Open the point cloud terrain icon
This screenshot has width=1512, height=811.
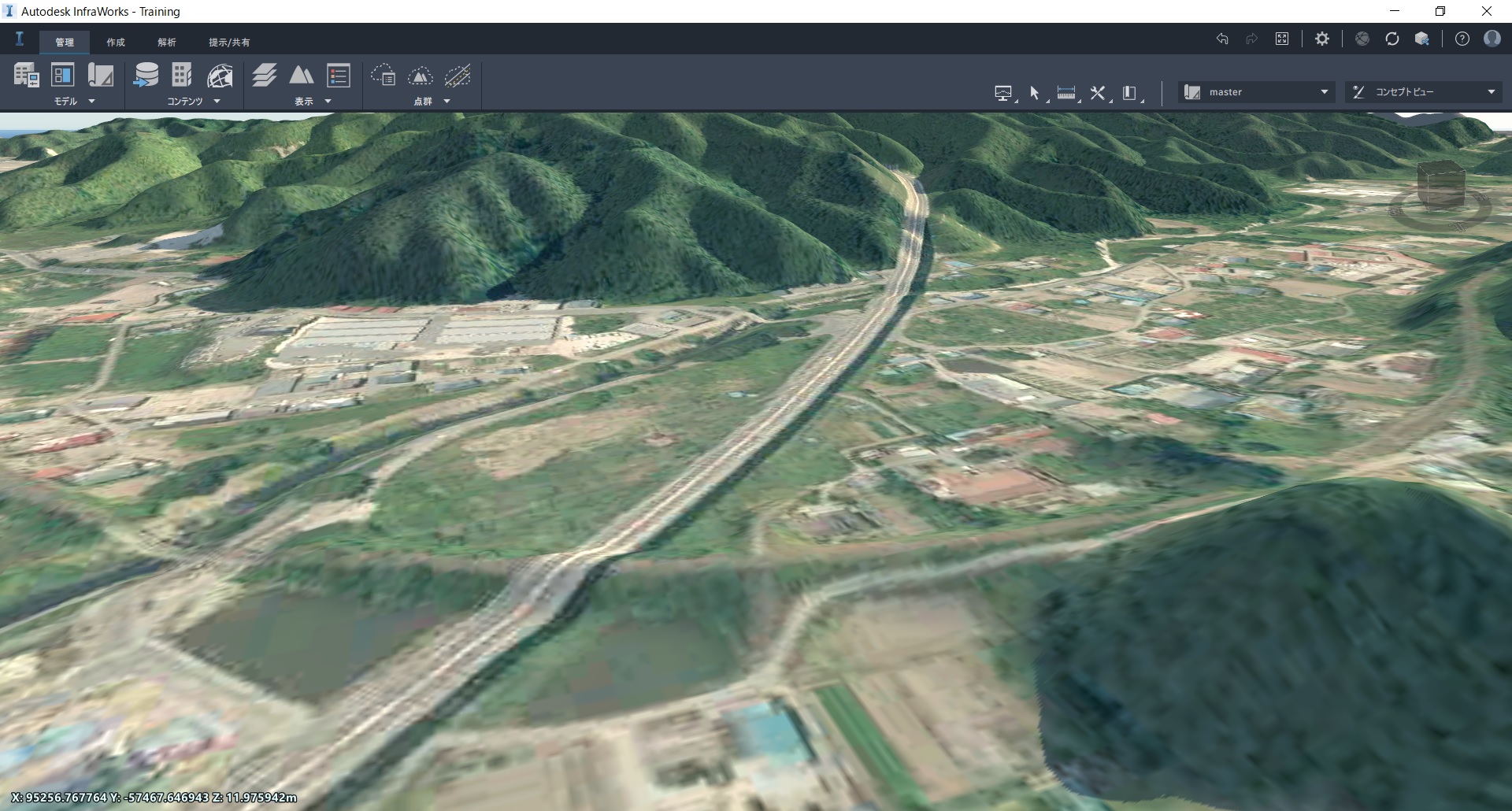[421, 76]
